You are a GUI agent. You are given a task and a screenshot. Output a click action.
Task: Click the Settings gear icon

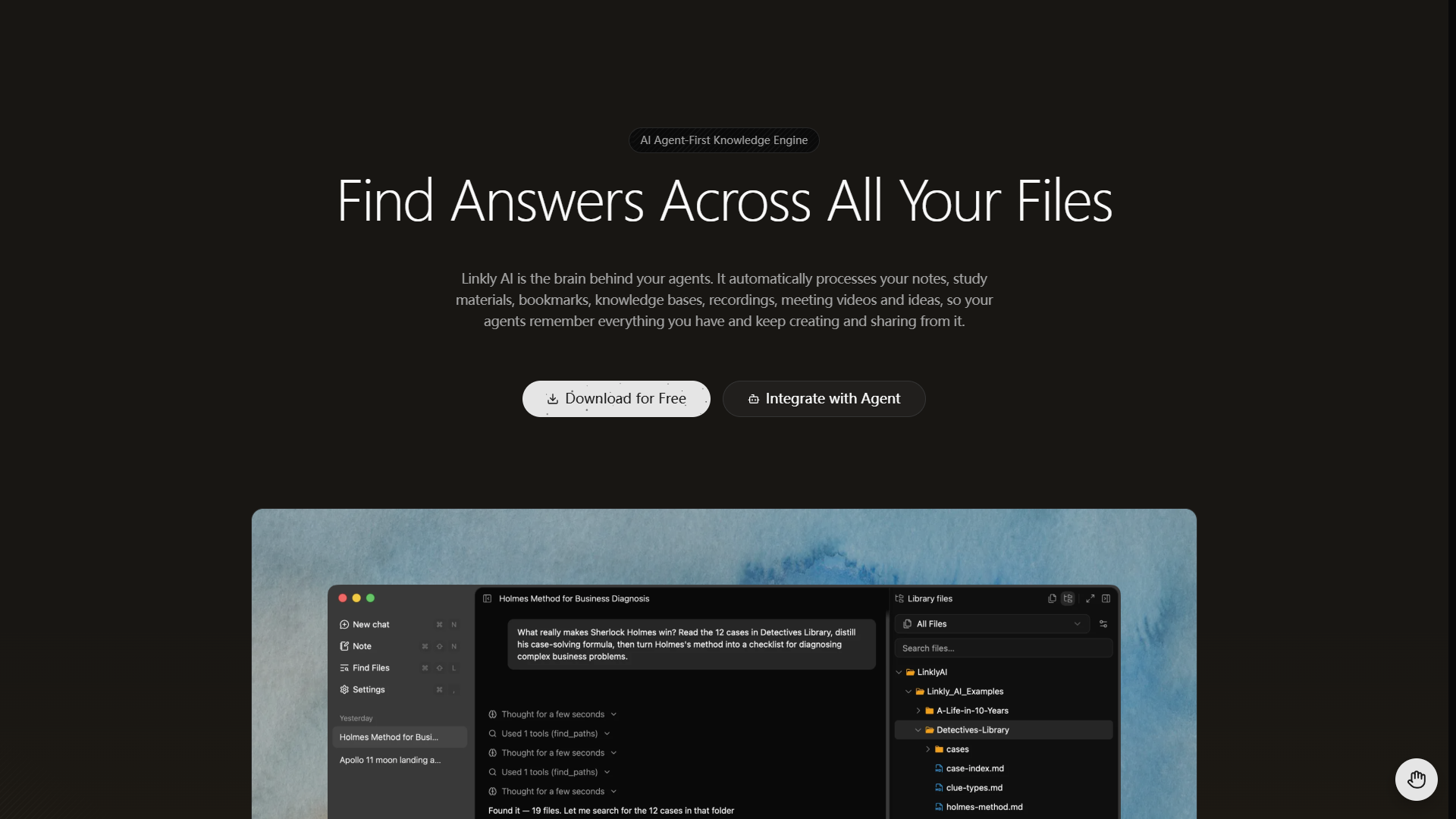click(x=344, y=690)
